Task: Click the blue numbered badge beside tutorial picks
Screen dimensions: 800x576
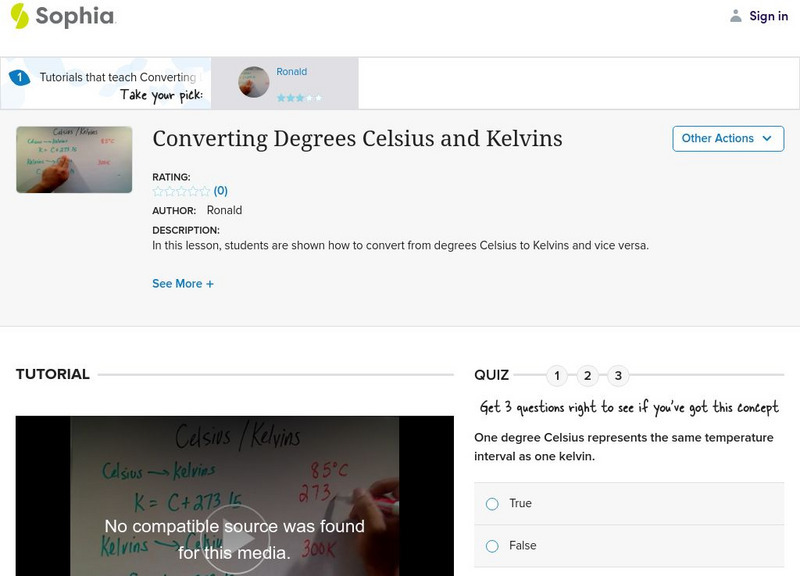Action: click(x=21, y=76)
